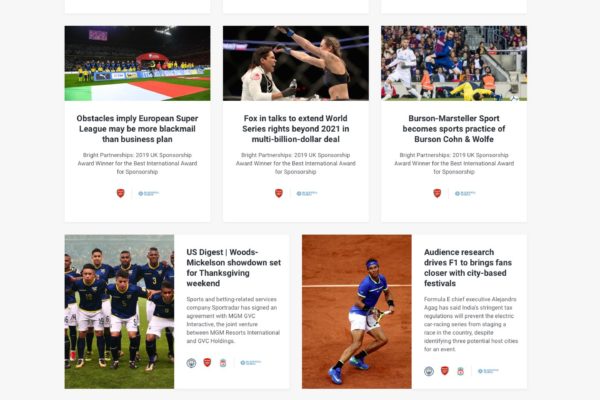
Task: Open 'Obstacles imply European Super League' headline
Action: click(137, 129)
